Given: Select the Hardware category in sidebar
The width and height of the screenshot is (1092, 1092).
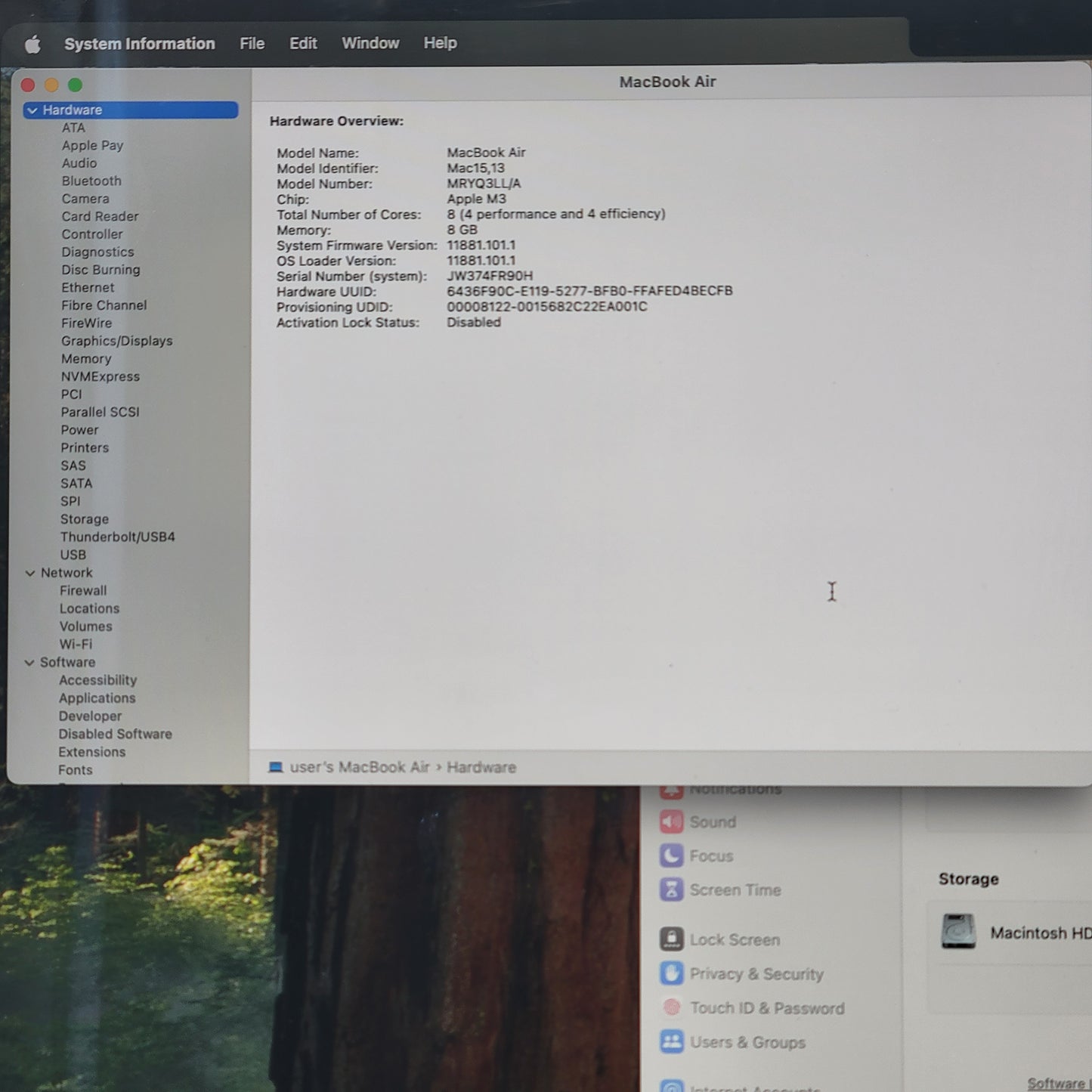Looking at the screenshot, I should (x=131, y=110).
